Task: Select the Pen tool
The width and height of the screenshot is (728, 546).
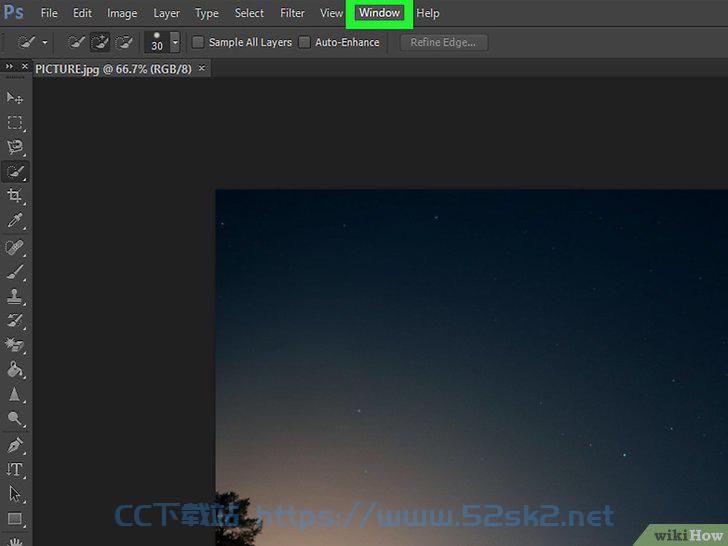Action: click(14, 445)
